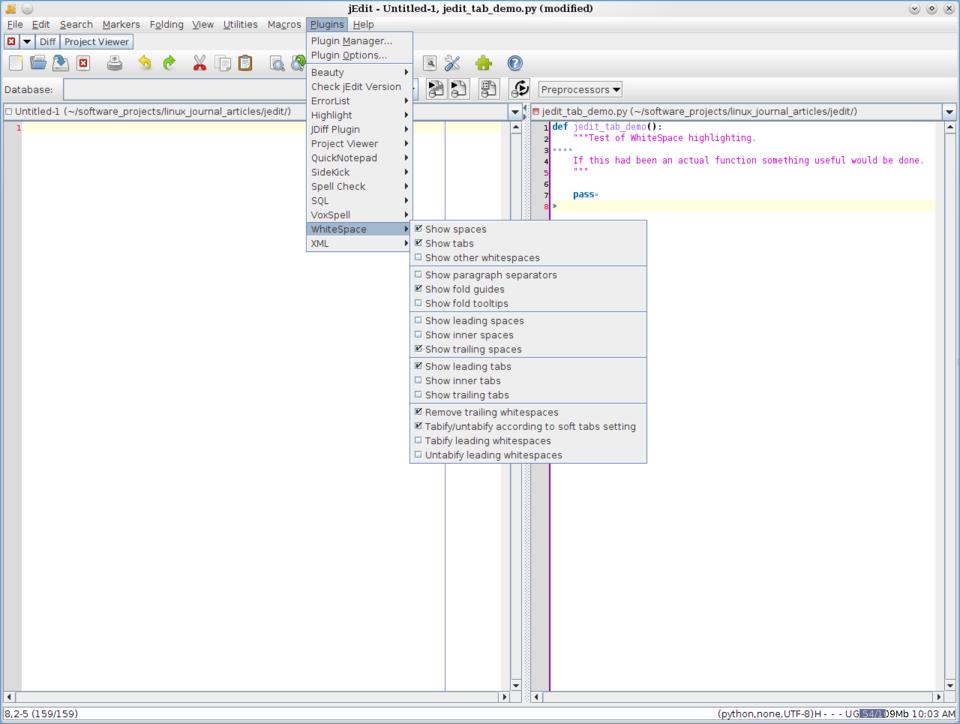Click the New file toolbar icon
The width and height of the screenshot is (960, 724).
pyautogui.click(x=15, y=63)
